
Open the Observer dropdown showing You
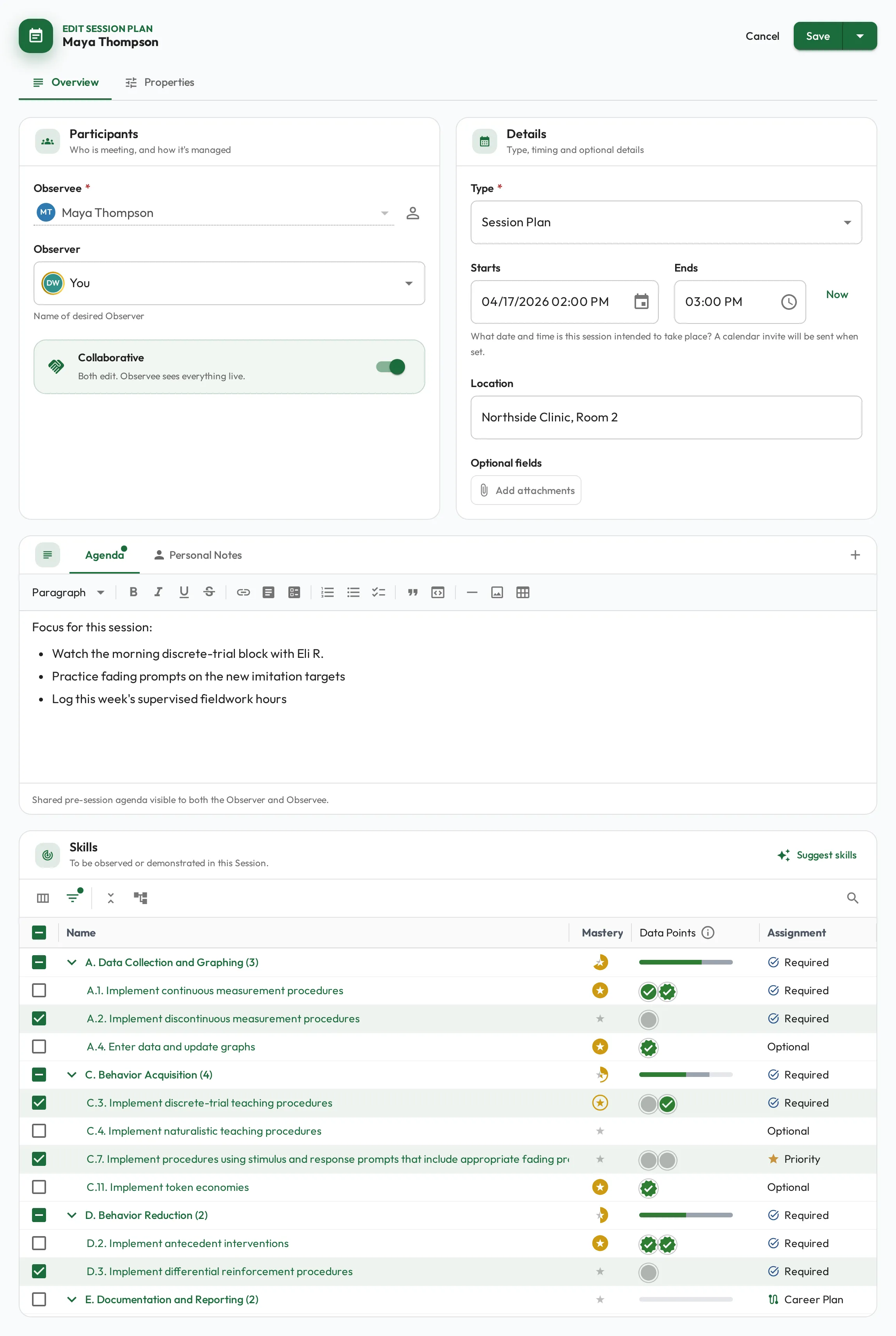click(x=229, y=283)
